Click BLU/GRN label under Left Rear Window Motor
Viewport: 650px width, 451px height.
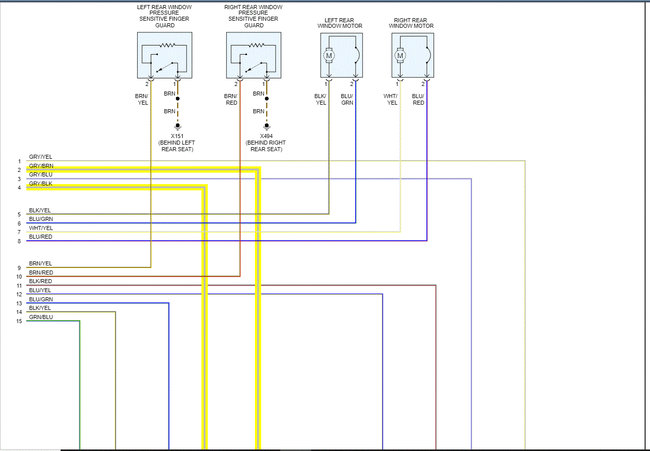tap(347, 99)
